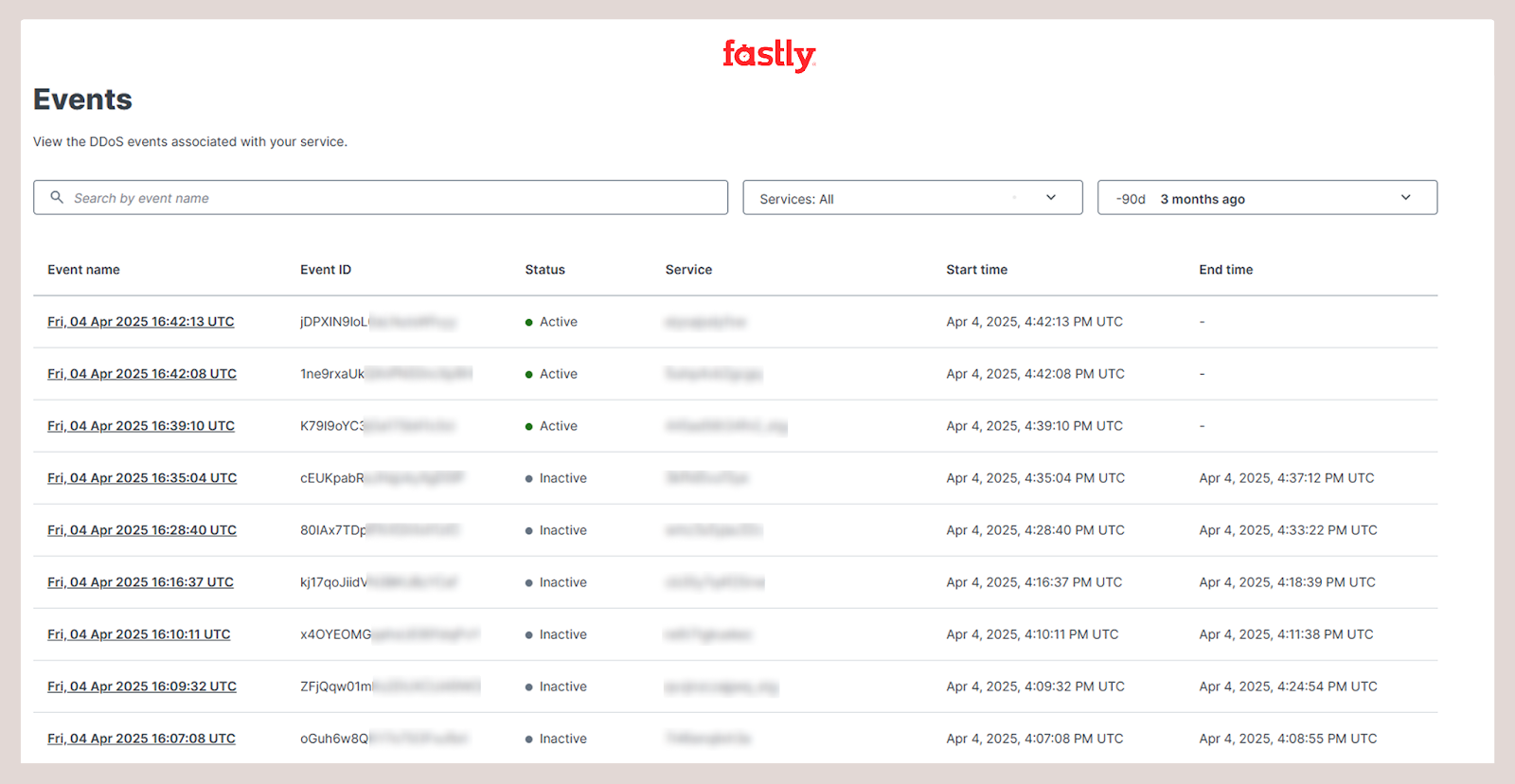Open event Fri, 04 Apr 2025 16:10:11 UTC

coord(138,634)
